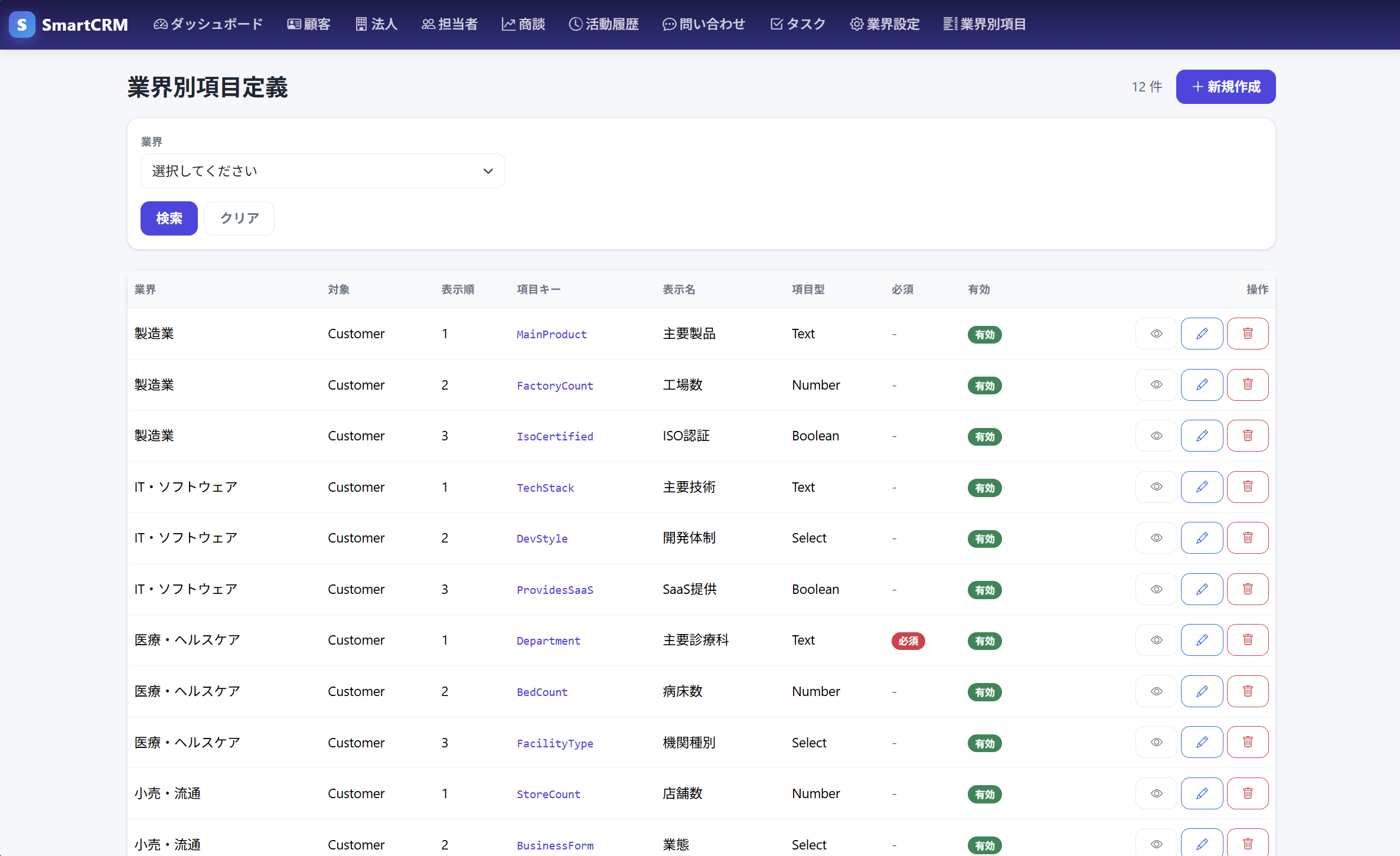
Task: Click the 検索 button
Action: [x=169, y=218]
